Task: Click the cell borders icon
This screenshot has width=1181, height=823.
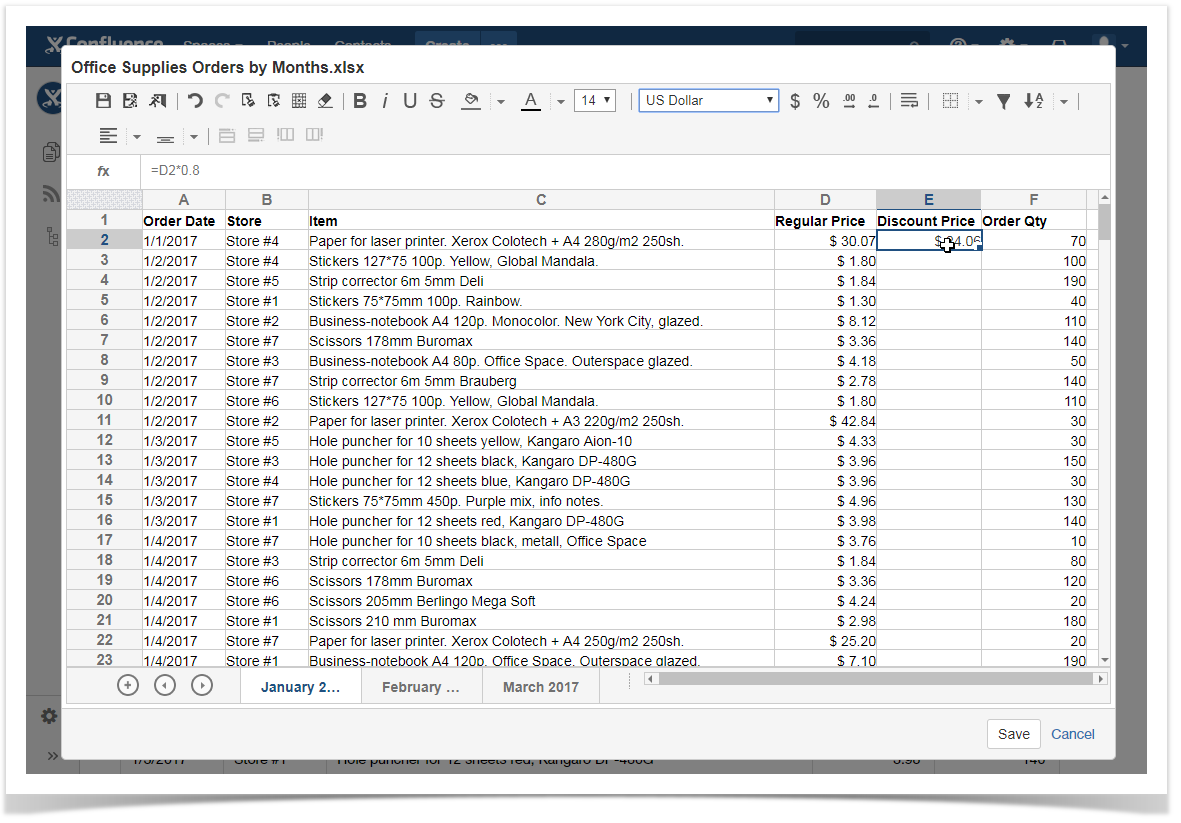Action: click(x=951, y=101)
